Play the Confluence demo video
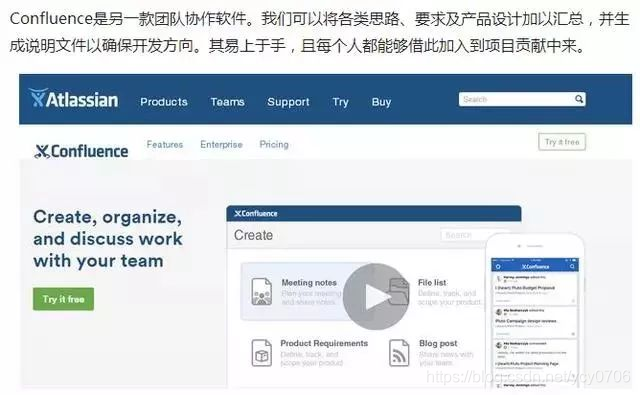640x395 pixels. (x=376, y=297)
